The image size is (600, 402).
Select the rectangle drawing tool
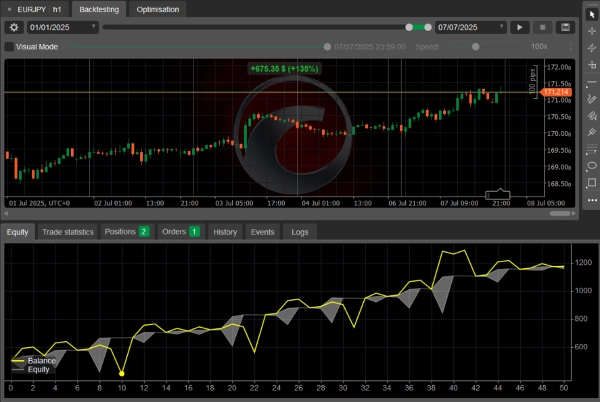coord(592,182)
